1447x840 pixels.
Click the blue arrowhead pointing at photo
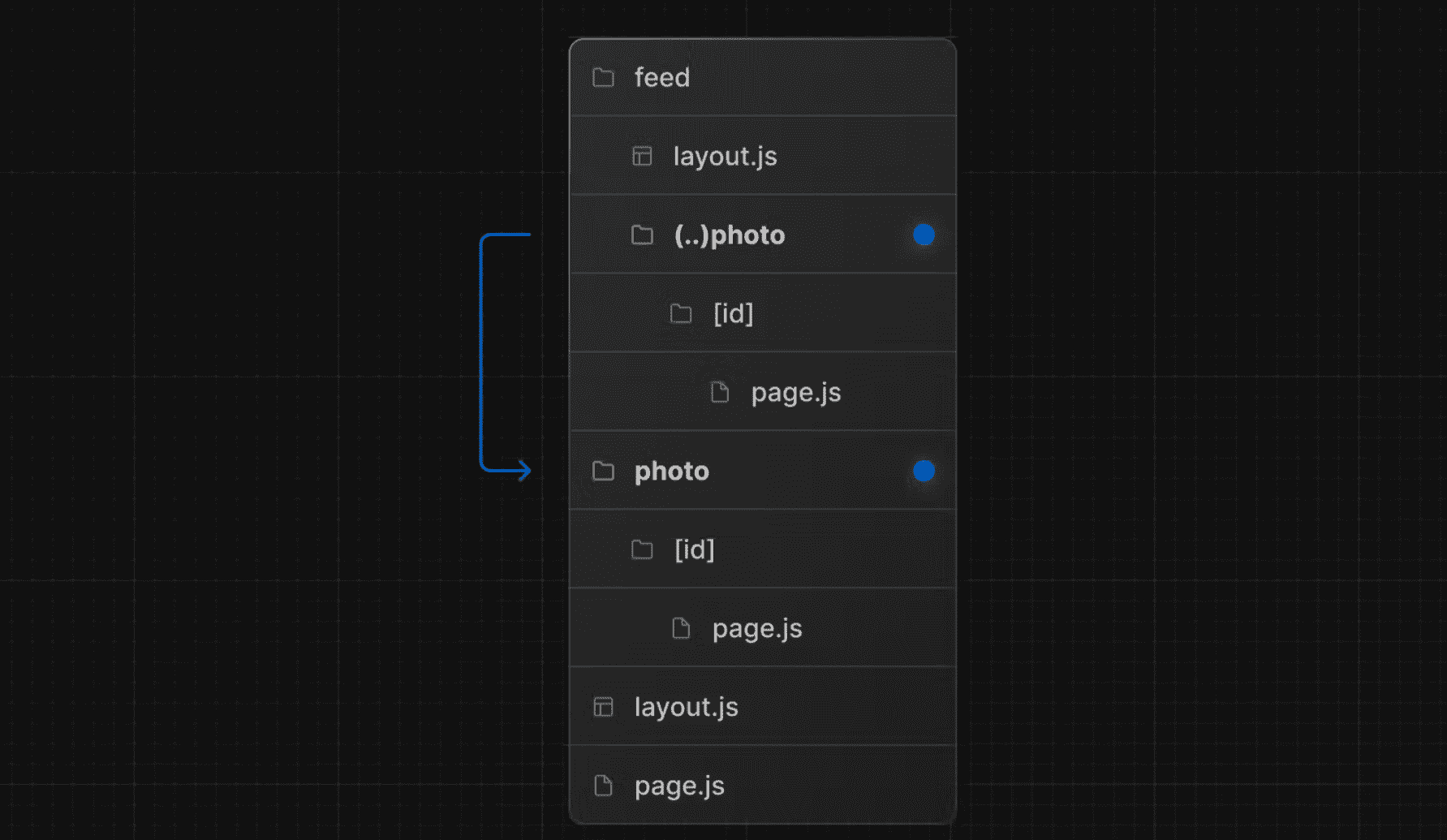tap(524, 471)
